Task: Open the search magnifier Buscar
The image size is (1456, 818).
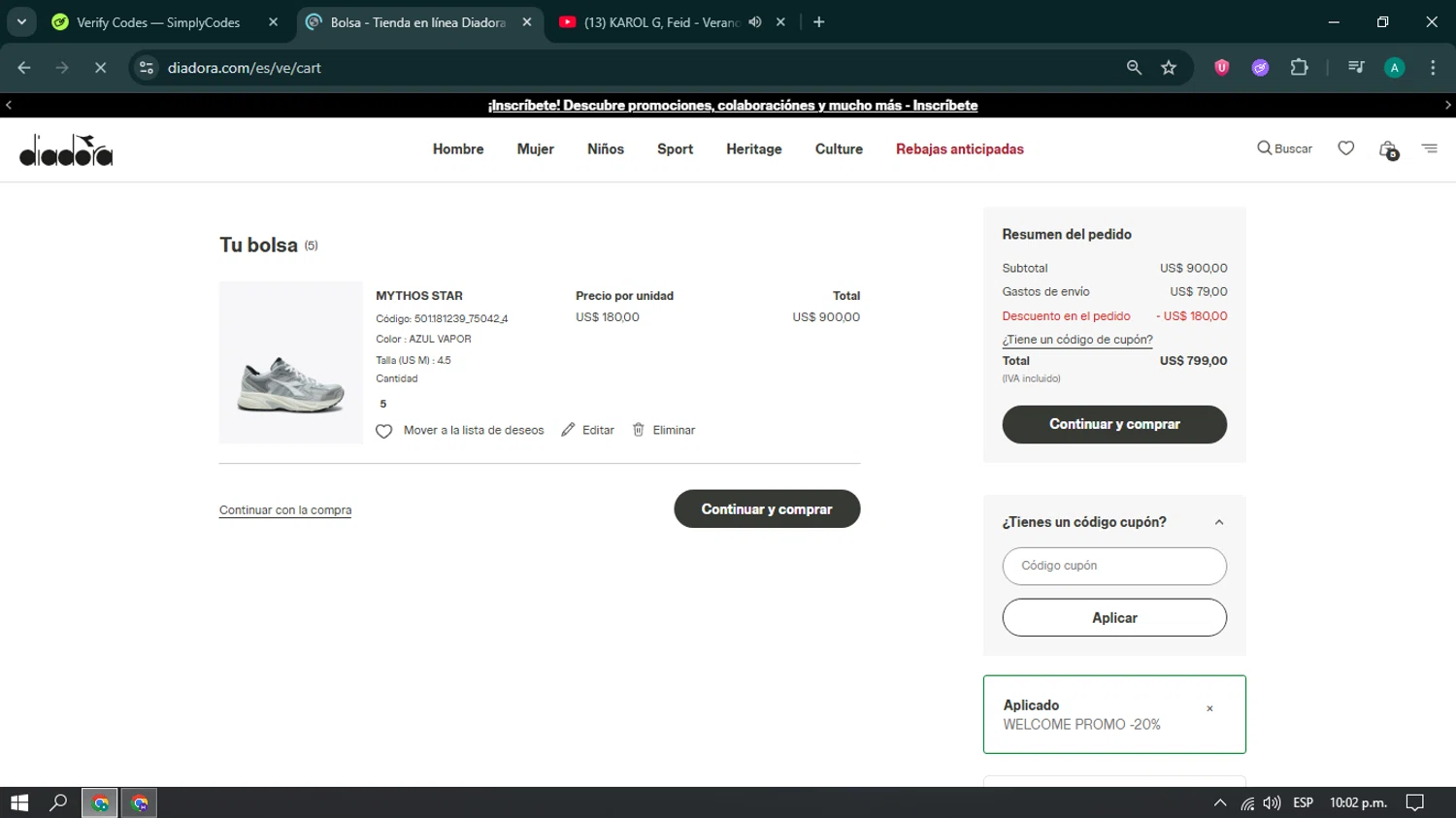Action: click(1284, 148)
